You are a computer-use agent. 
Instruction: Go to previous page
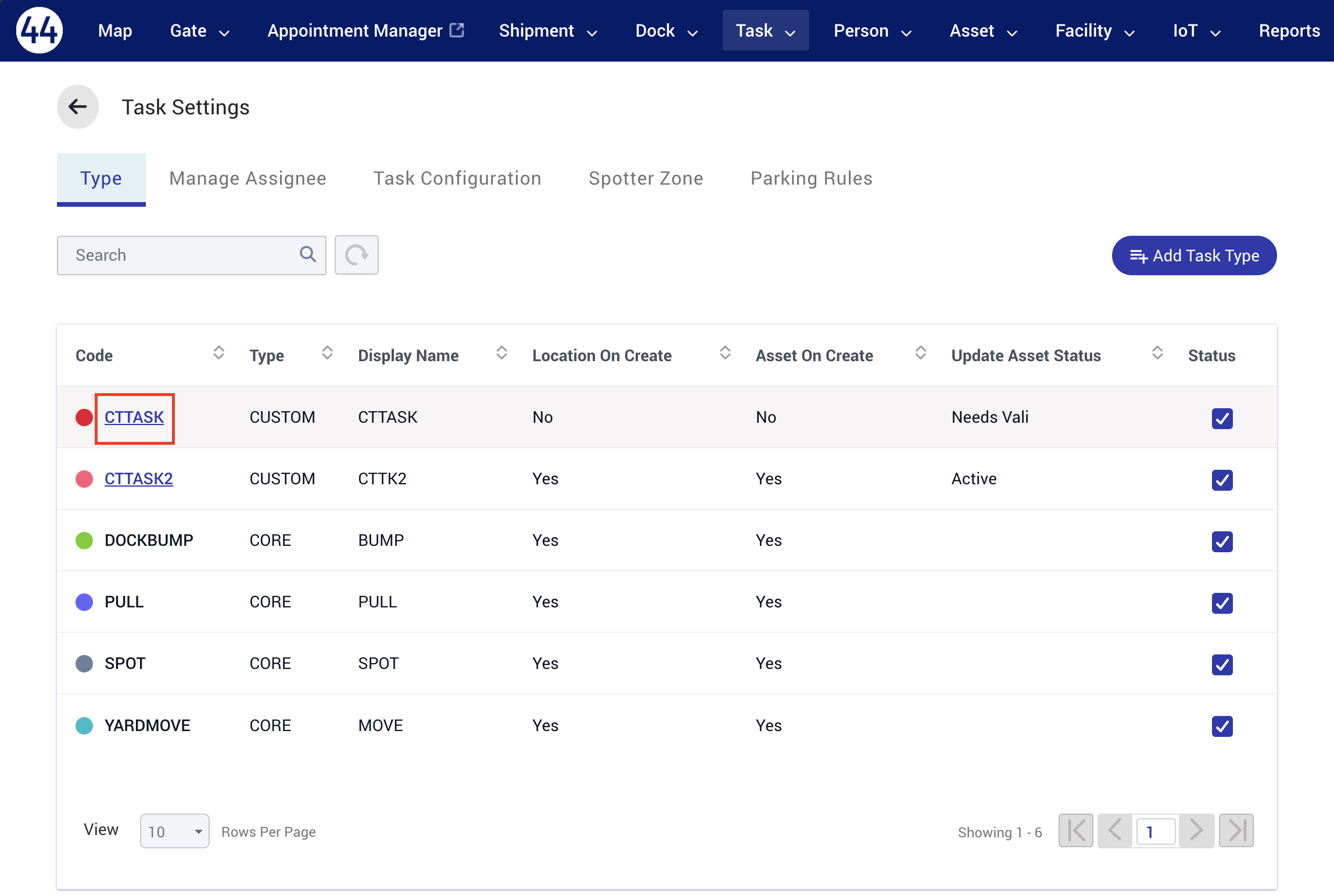point(1114,831)
